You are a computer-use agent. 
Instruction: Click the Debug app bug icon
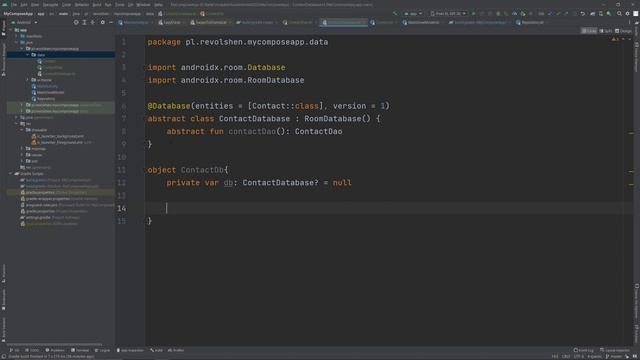(x=498, y=13)
